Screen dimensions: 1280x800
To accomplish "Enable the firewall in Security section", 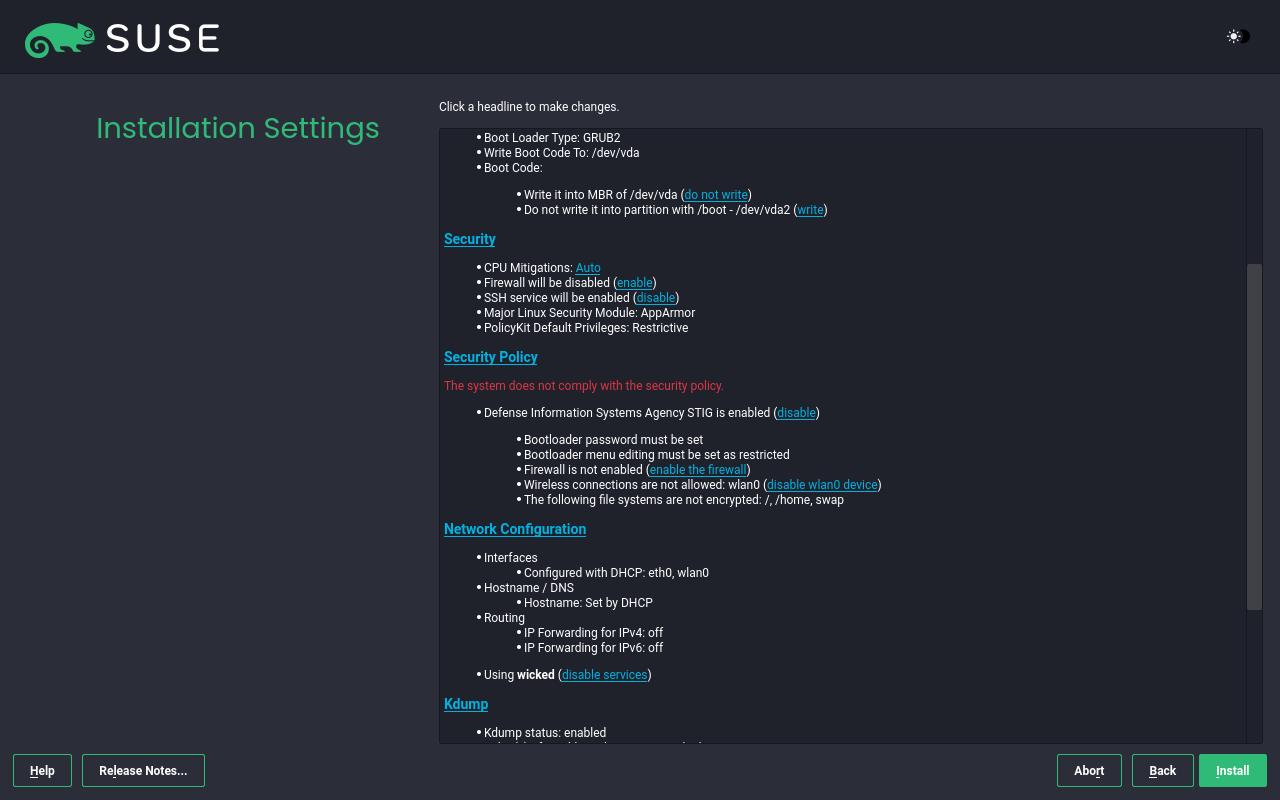I will [x=634, y=283].
